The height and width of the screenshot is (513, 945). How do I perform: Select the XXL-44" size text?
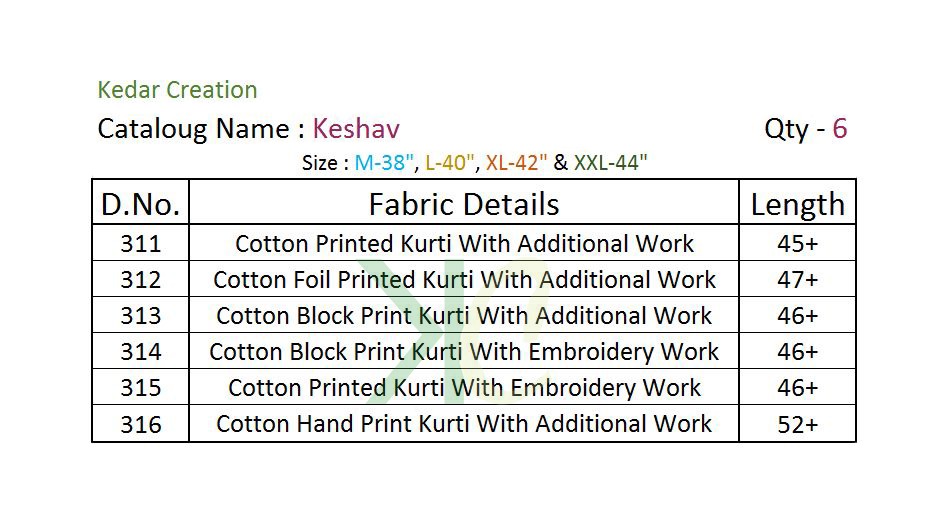click(610, 163)
